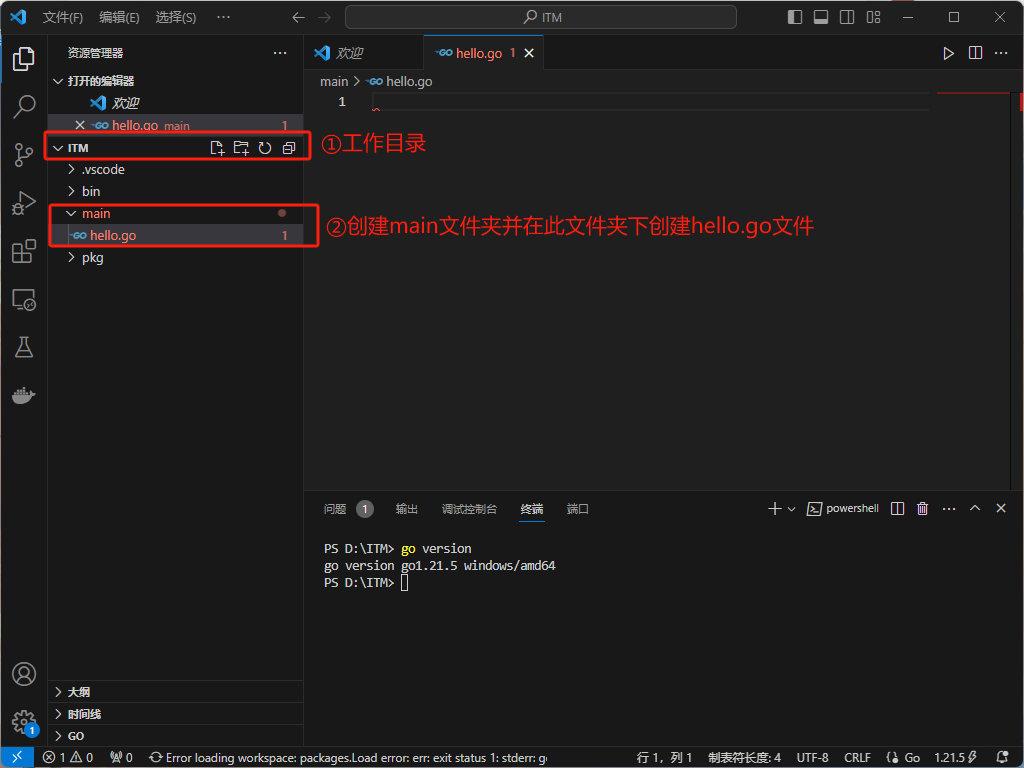Kill the terminal with trash icon
The width and height of the screenshot is (1024, 768).
pos(922,509)
